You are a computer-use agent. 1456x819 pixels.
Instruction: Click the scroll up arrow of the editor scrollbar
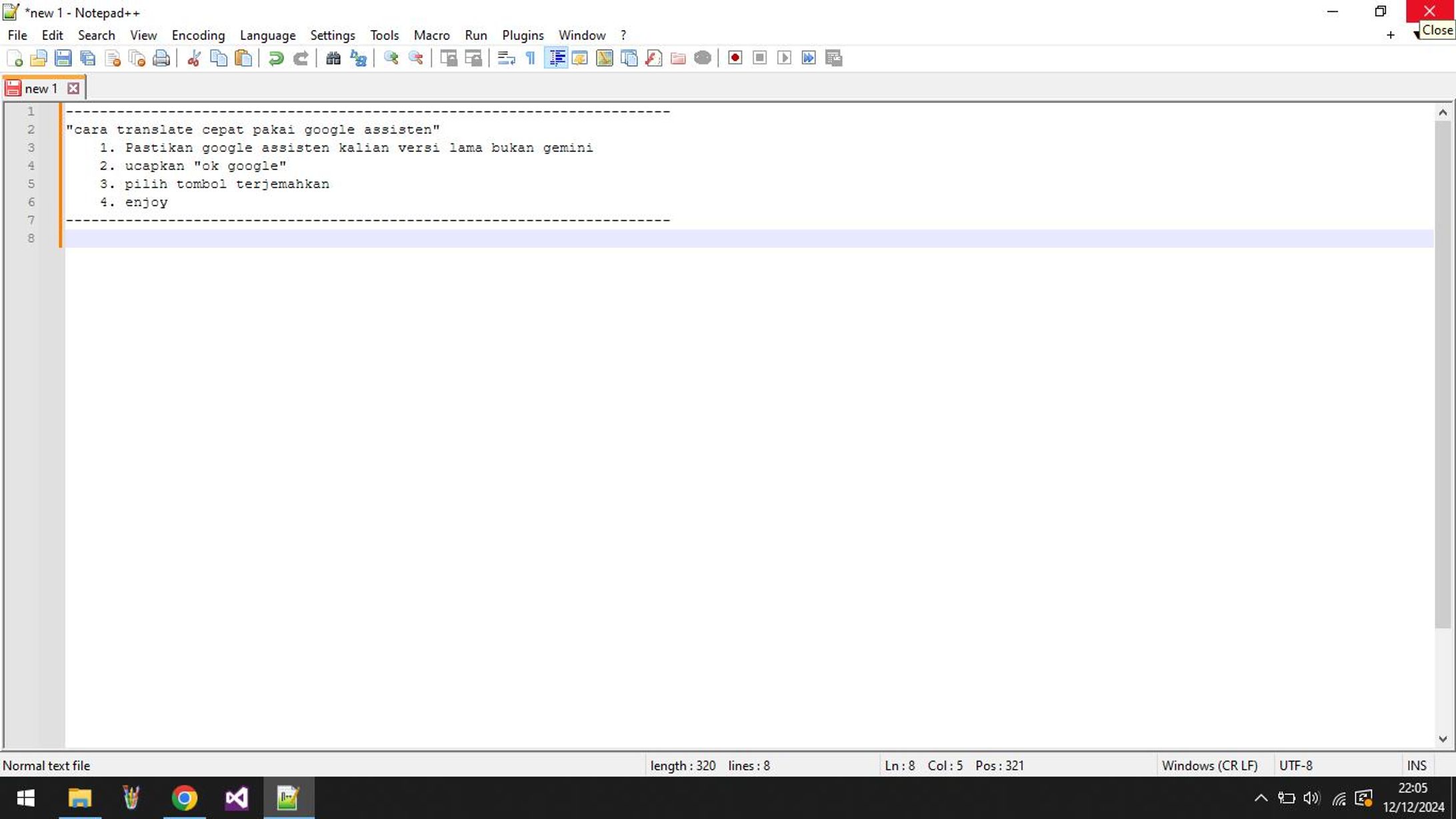tap(1443, 112)
